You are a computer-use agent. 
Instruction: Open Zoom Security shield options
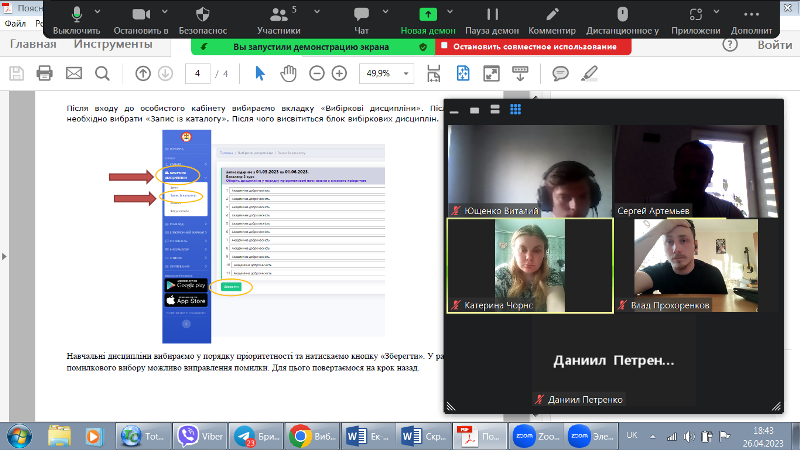coord(202,15)
